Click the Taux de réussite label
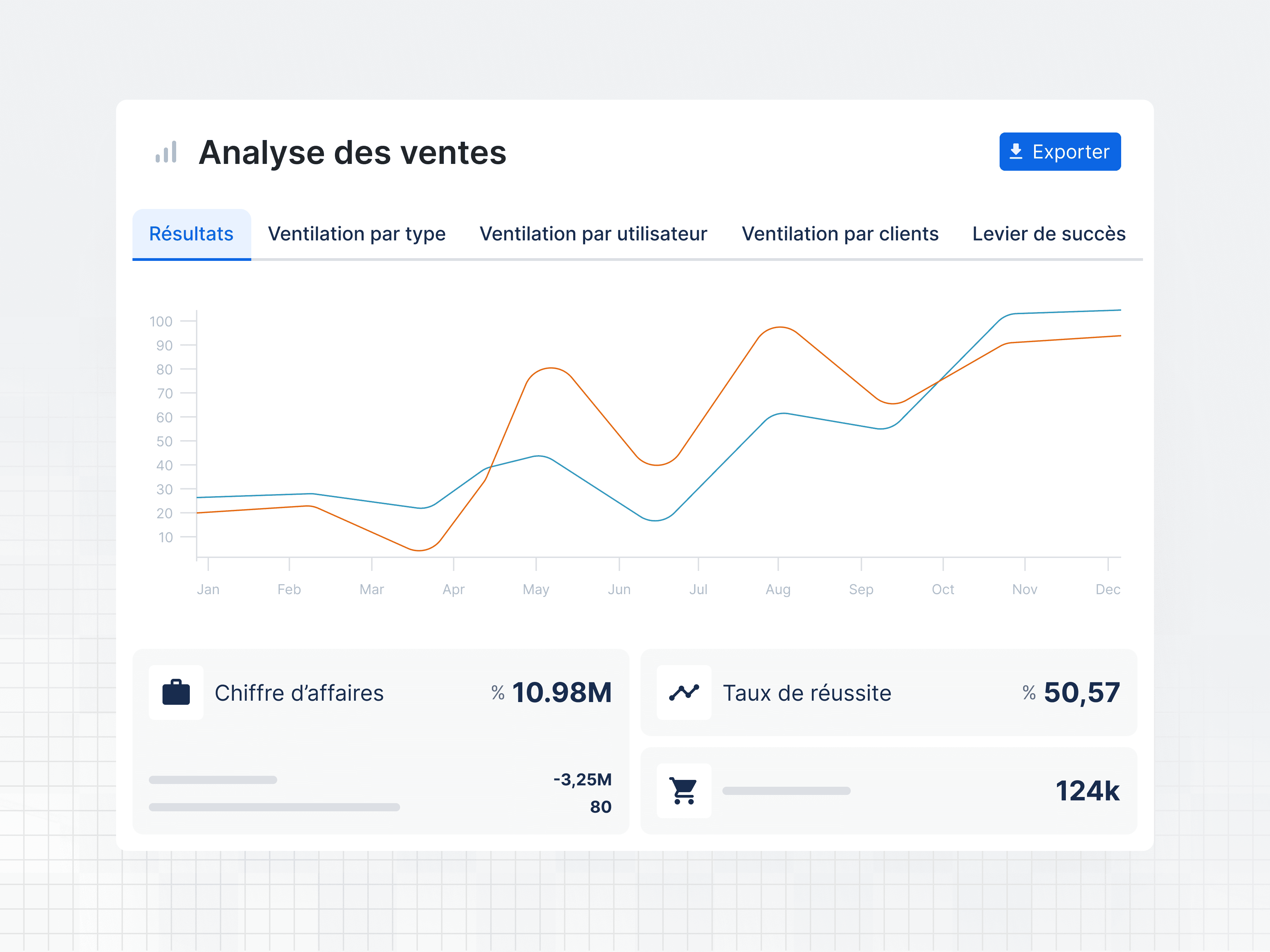Image resolution: width=1270 pixels, height=952 pixels. [x=807, y=693]
